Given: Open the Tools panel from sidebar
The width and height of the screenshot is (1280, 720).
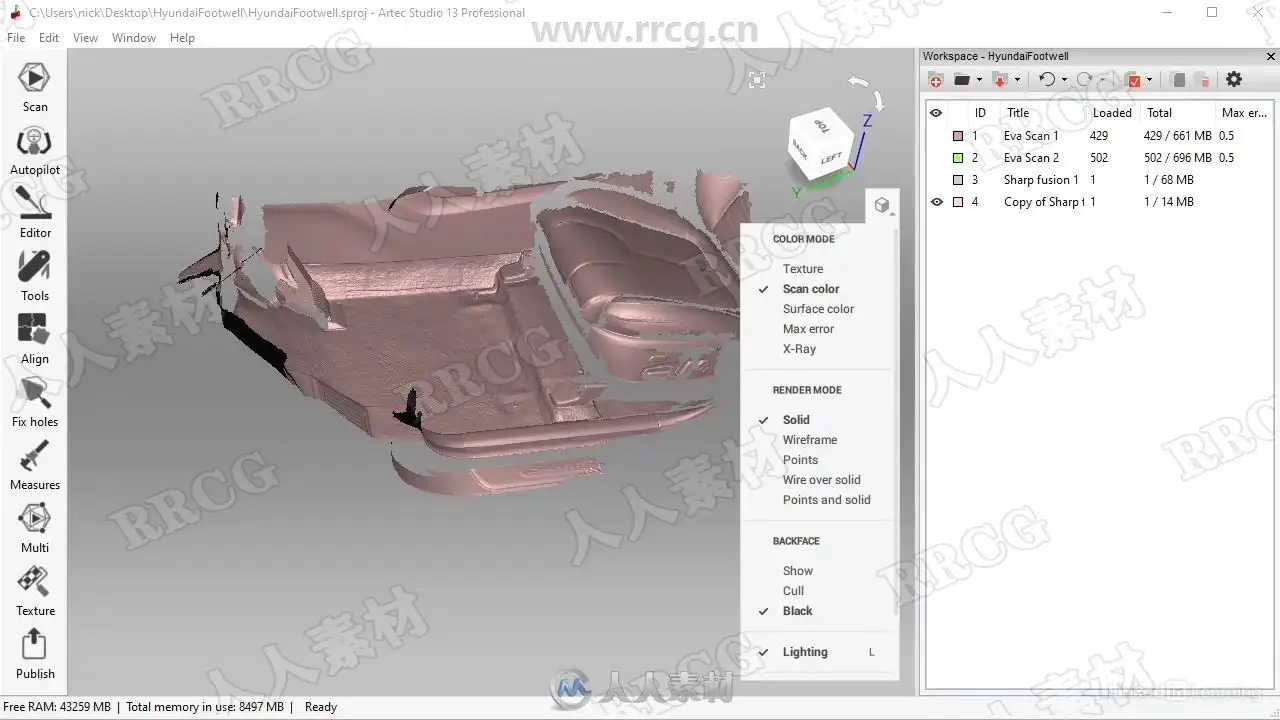Looking at the screenshot, I should point(35,276).
